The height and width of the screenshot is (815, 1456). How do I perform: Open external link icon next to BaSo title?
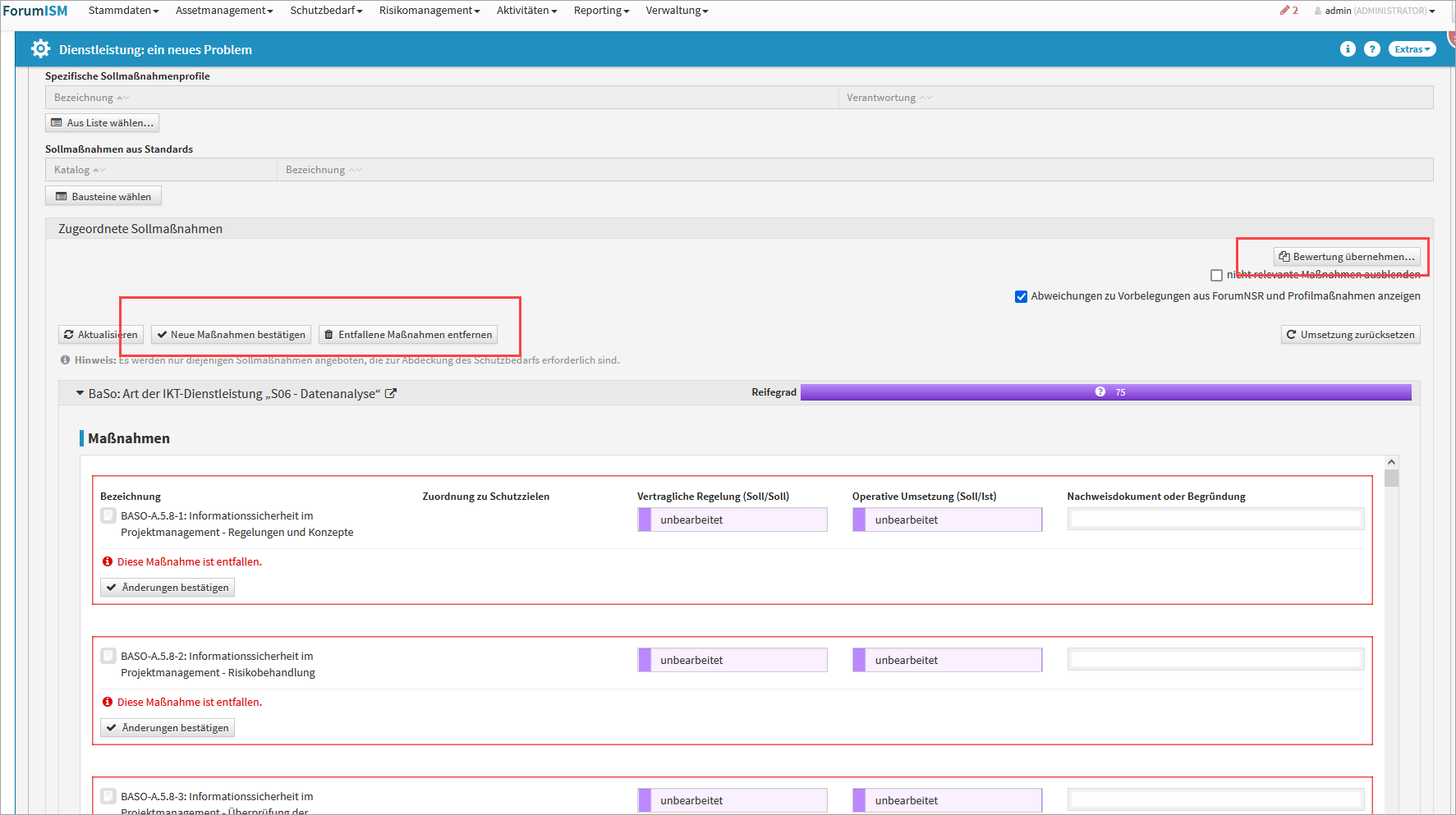(391, 394)
